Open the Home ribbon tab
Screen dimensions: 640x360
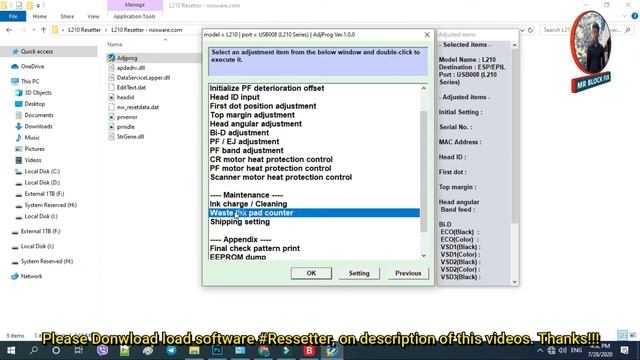(40, 16)
